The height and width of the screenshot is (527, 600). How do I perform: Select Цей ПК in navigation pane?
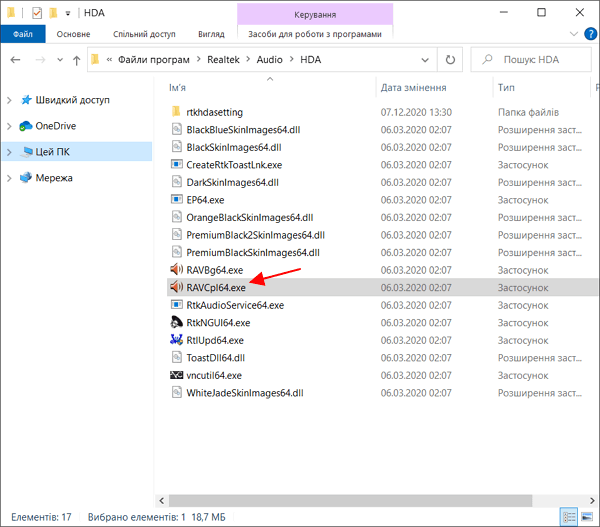[77, 152]
